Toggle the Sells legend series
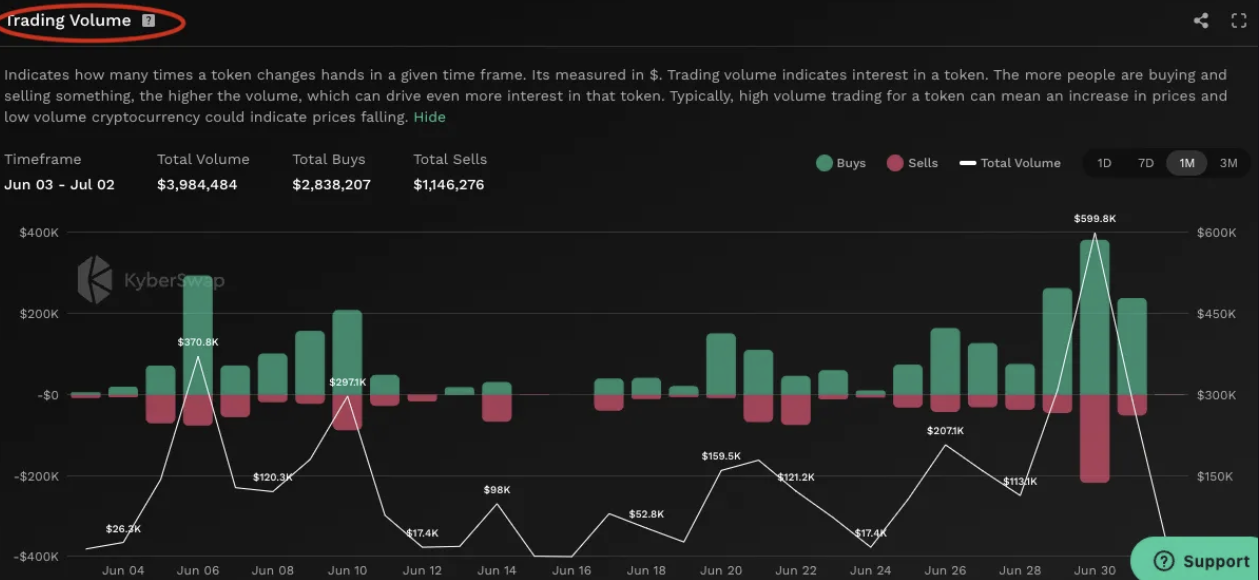The height and width of the screenshot is (580, 1259). [x=912, y=163]
